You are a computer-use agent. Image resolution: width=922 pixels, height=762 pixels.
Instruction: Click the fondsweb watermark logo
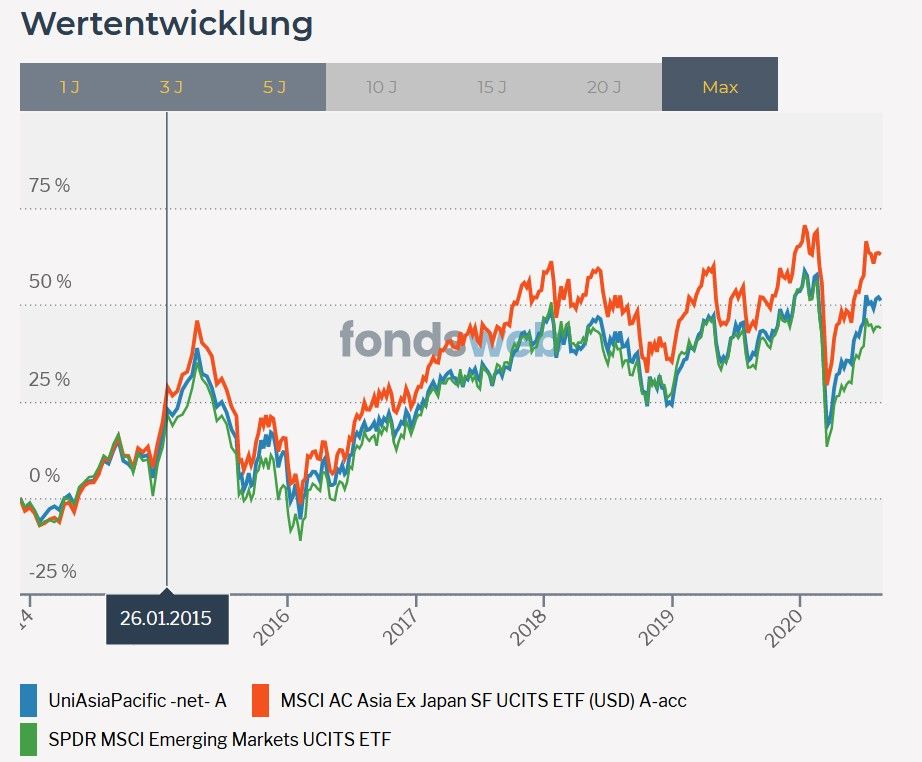pos(448,340)
